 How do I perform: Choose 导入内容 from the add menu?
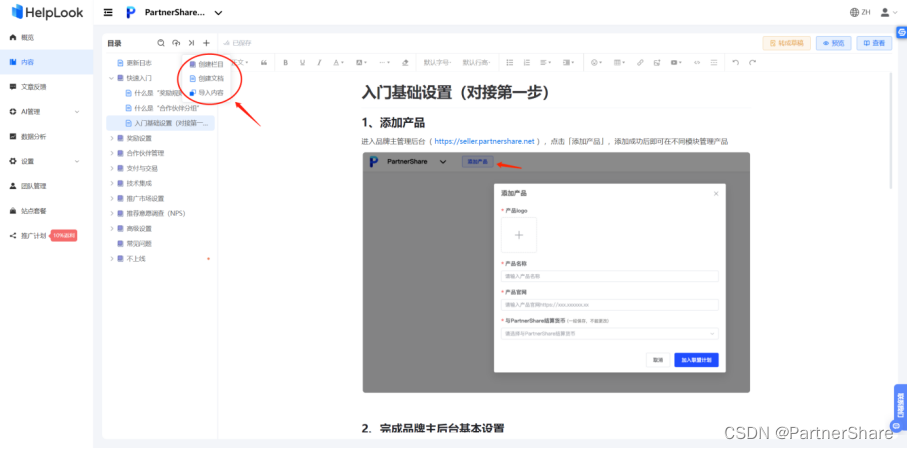207,93
